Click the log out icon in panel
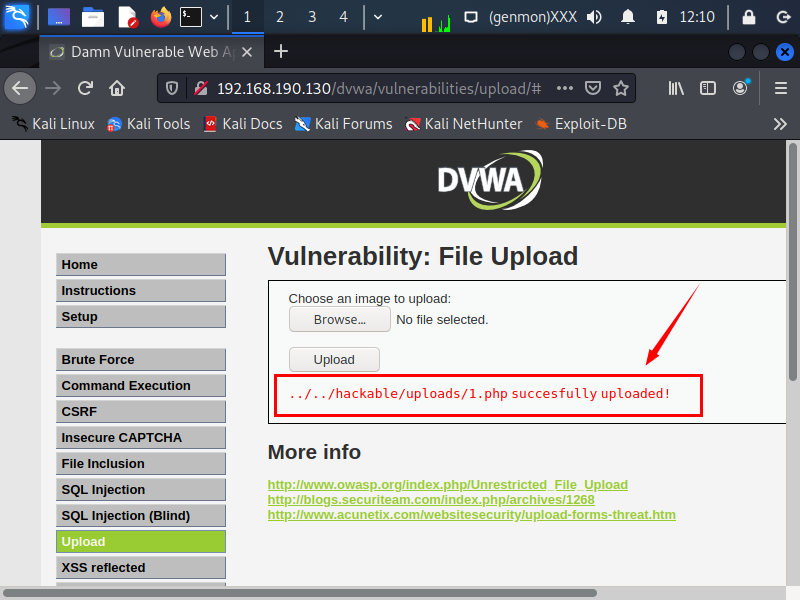Screen dimensions: 800x600 tap(783, 17)
